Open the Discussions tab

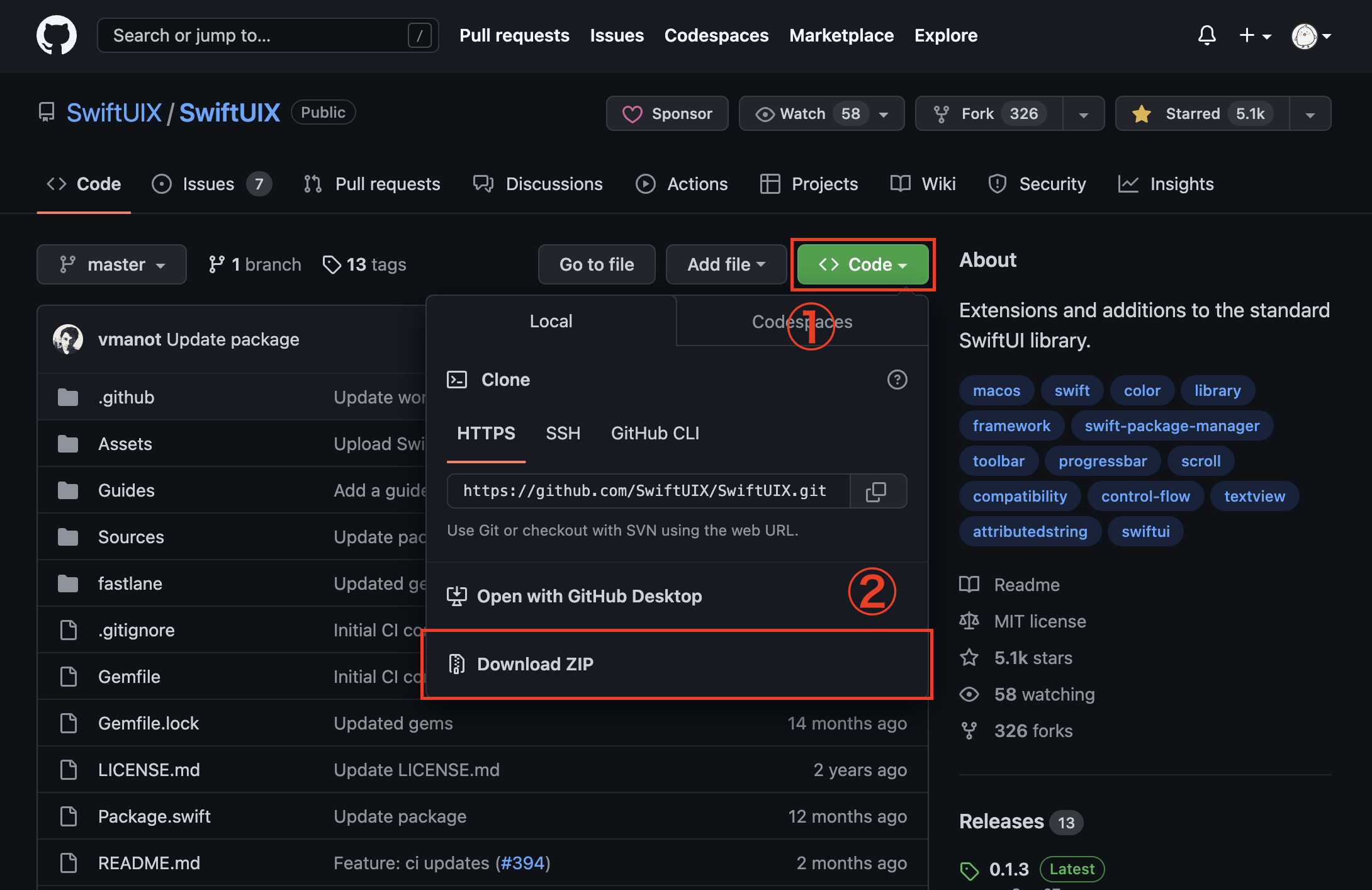[538, 184]
